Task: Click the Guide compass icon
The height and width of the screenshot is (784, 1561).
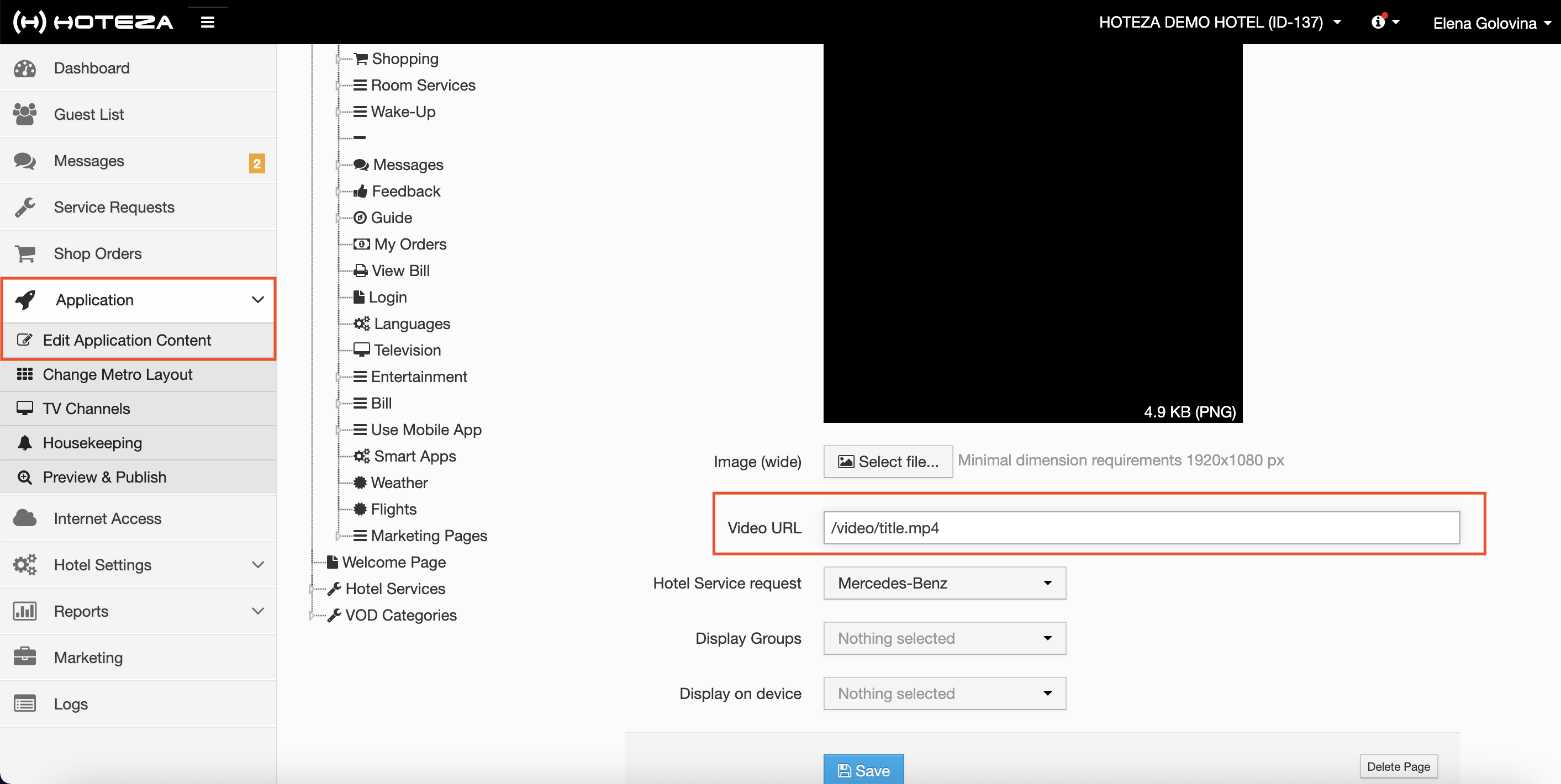Action: click(x=360, y=218)
